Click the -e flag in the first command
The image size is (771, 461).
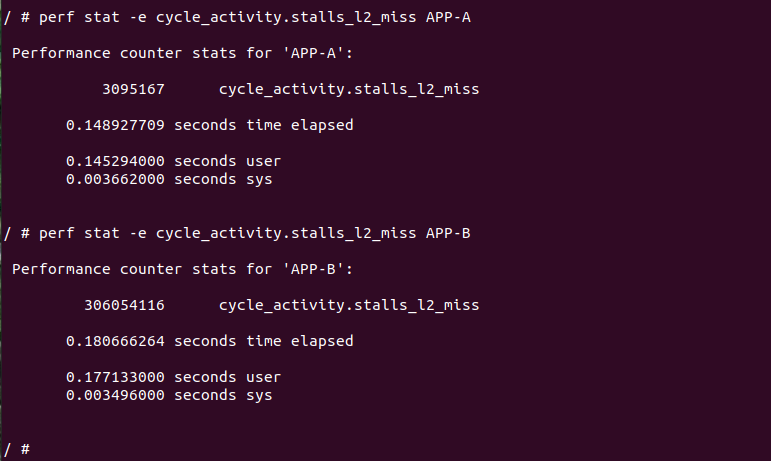(137, 17)
